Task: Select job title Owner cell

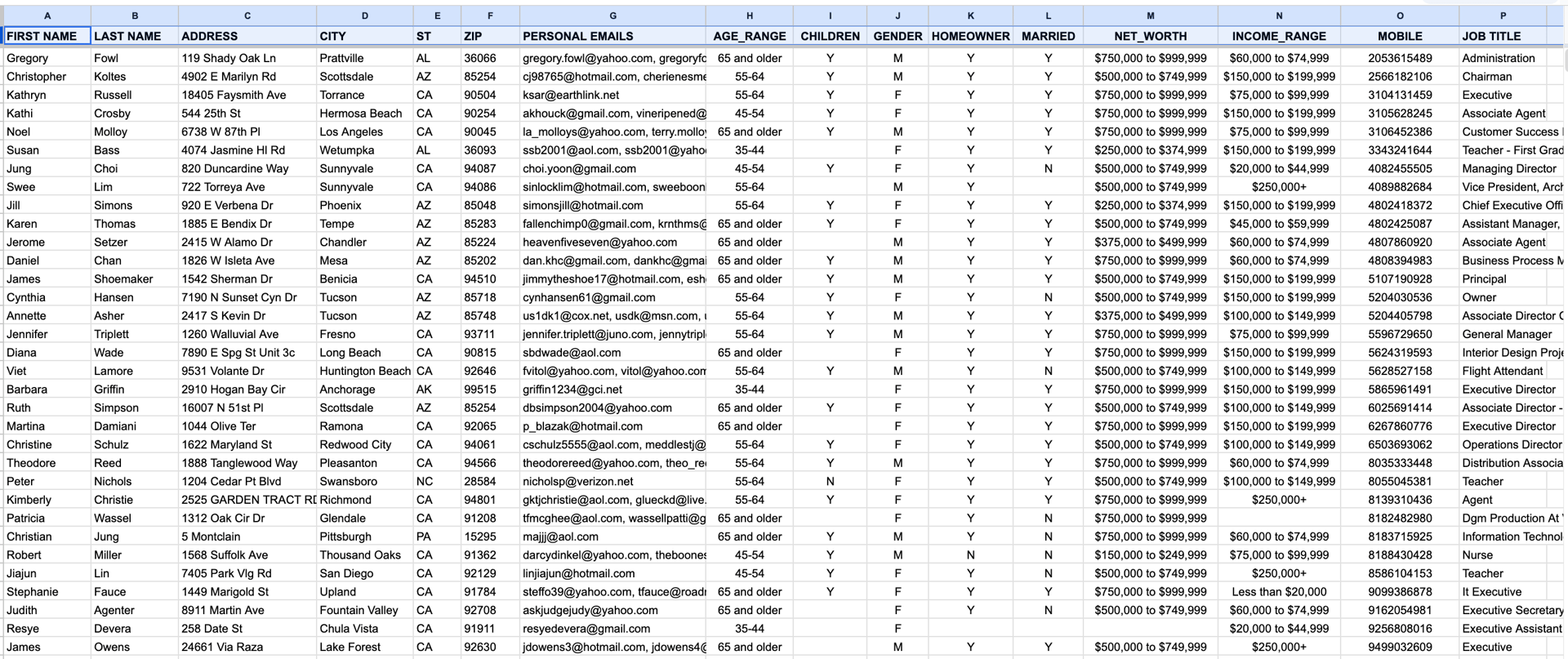Action: (1502, 297)
